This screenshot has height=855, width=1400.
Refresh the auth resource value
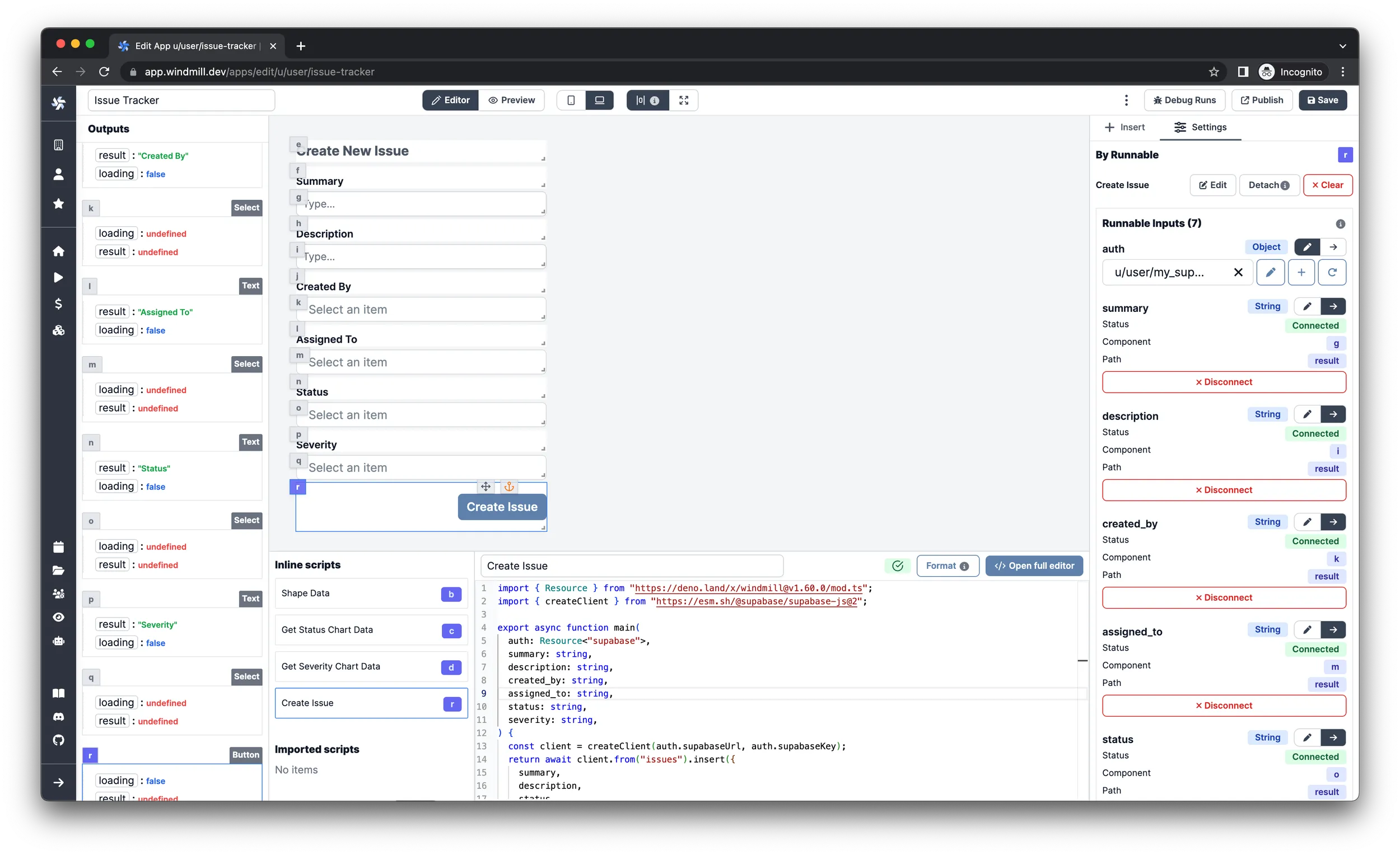[x=1332, y=273]
